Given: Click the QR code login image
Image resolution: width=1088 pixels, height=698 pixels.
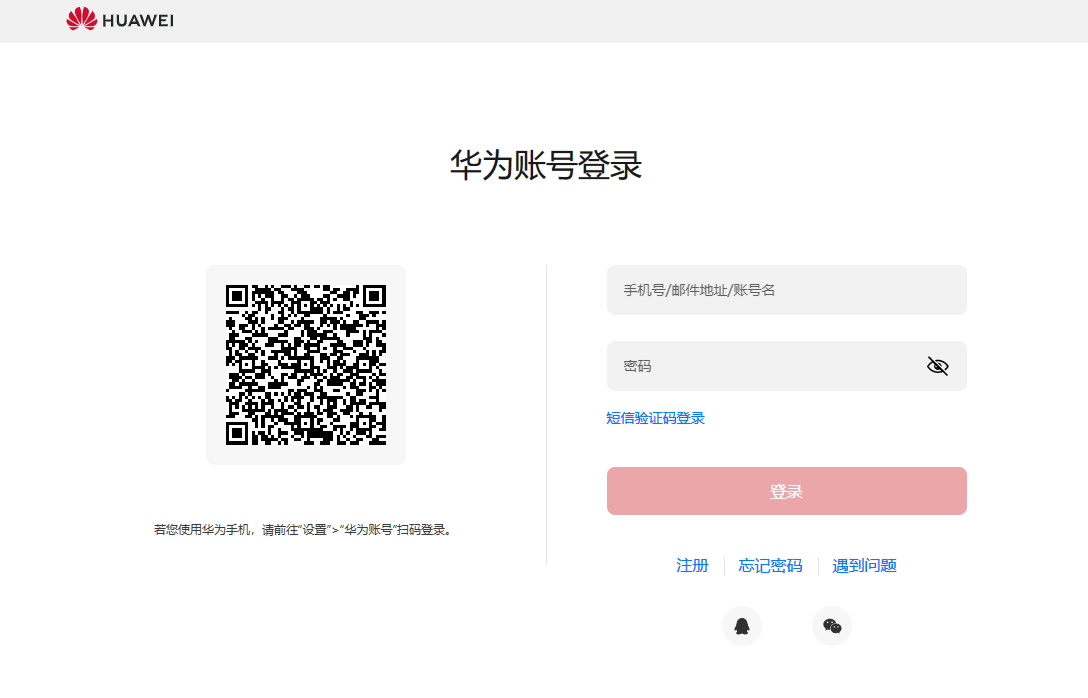Looking at the screenshot, I should tap(306, 365).
